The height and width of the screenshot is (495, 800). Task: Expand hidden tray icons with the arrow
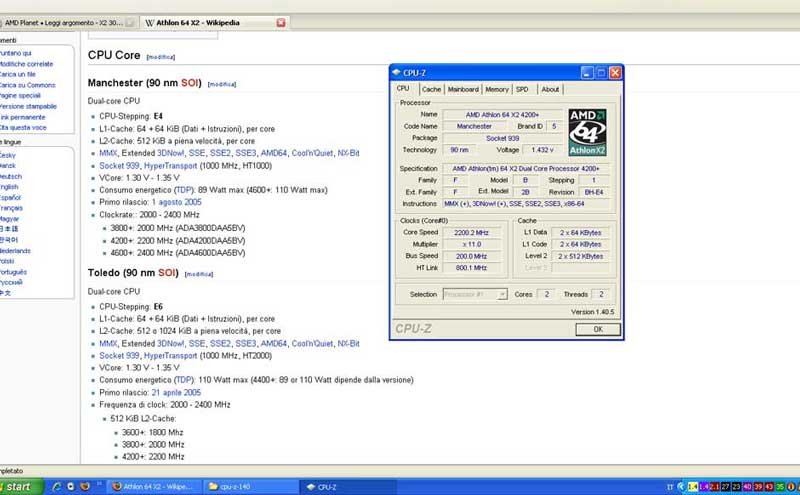681,487
